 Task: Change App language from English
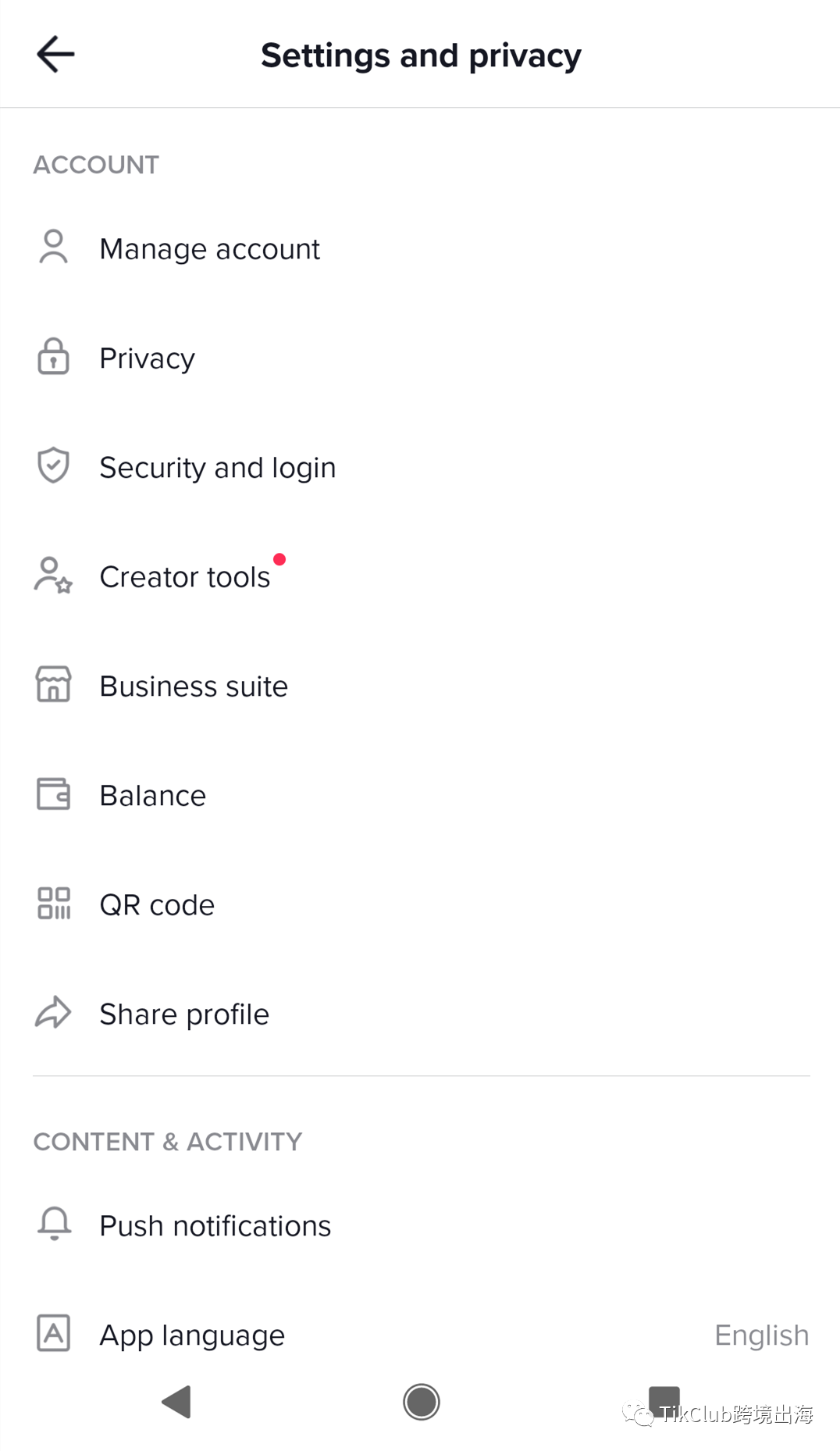click(420, 1335)
